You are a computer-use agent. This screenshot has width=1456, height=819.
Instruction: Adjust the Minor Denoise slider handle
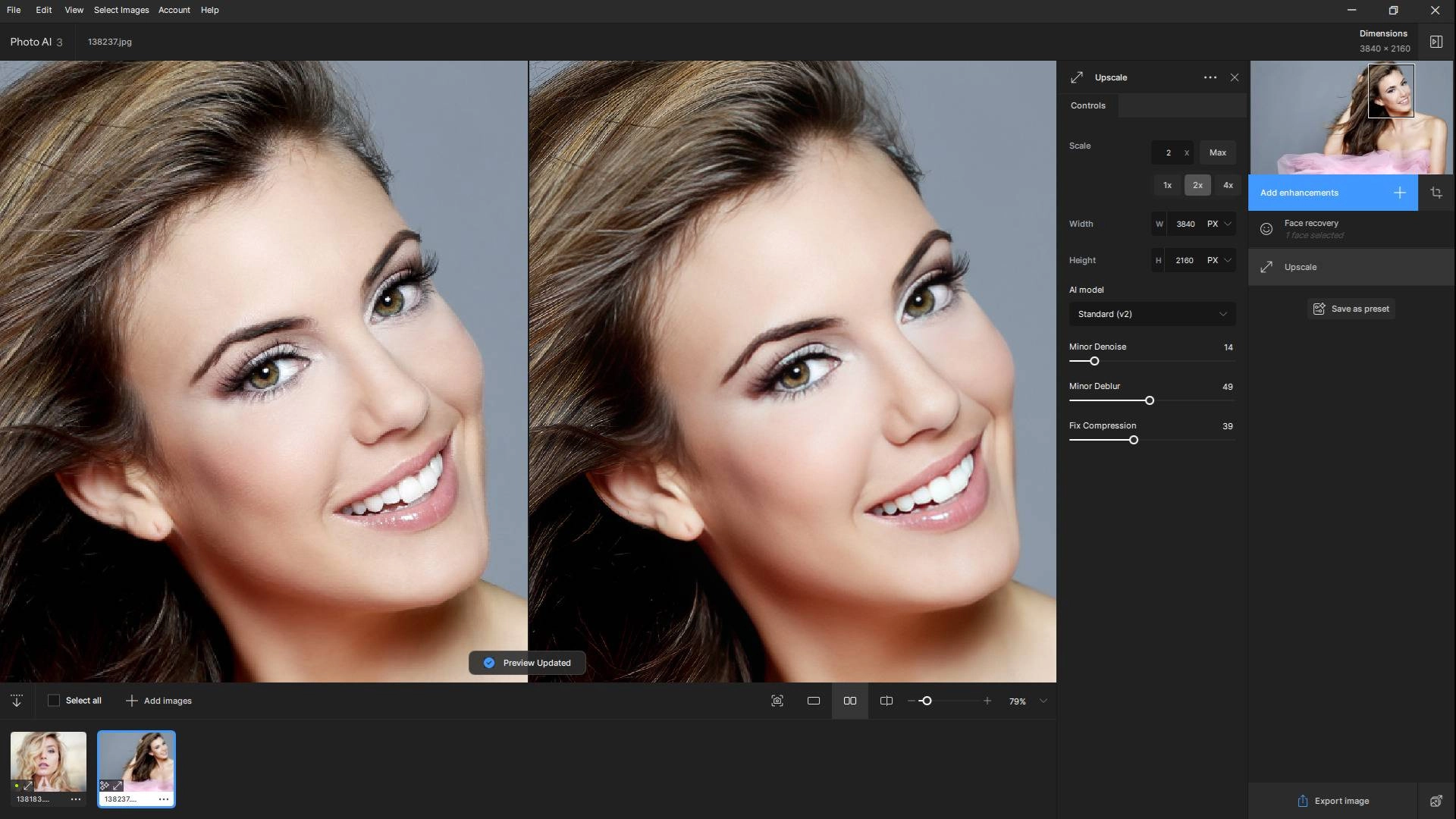click(1094, 361)
